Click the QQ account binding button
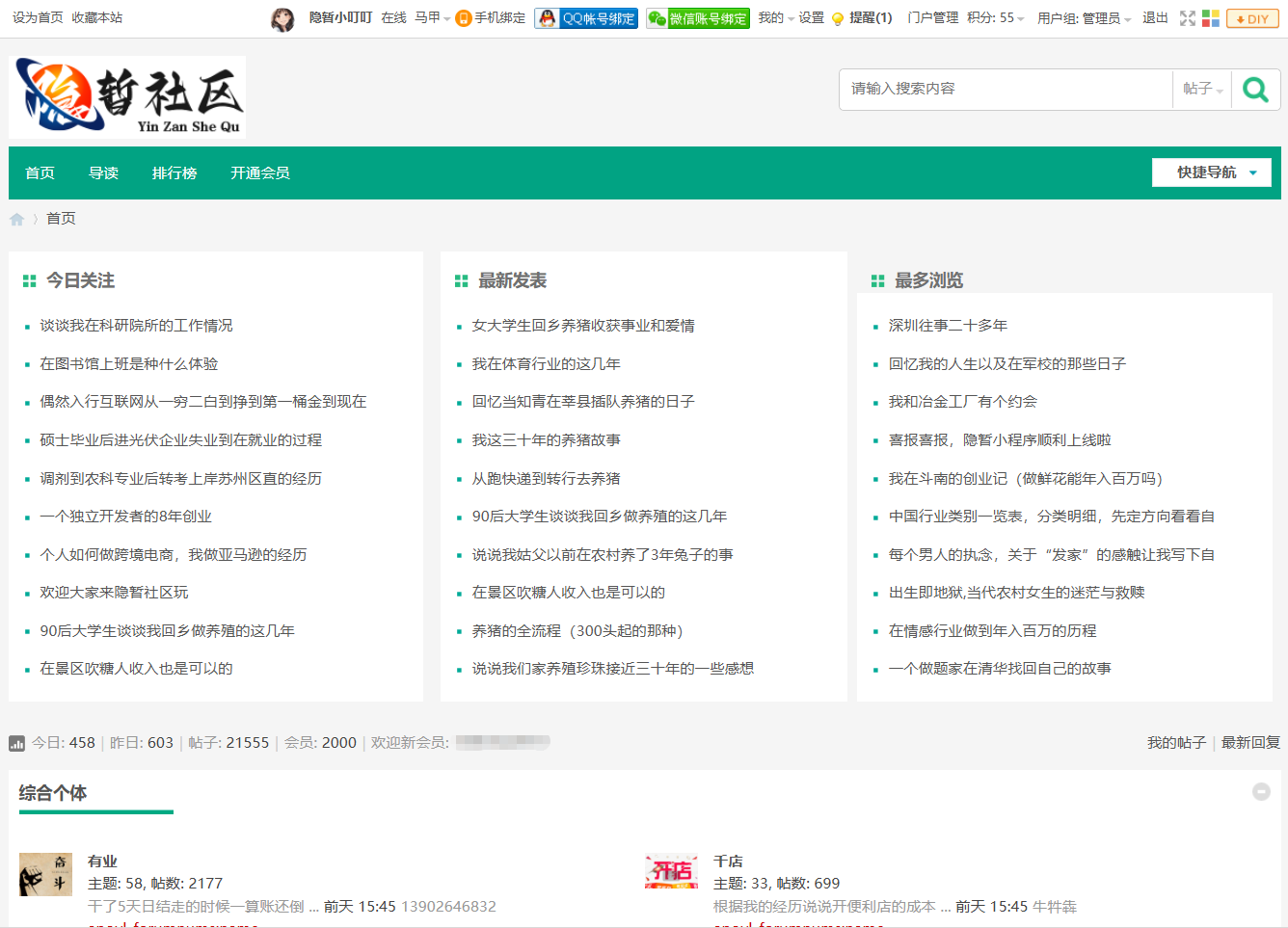This screenshot has width=1288, height=928. 586,18
